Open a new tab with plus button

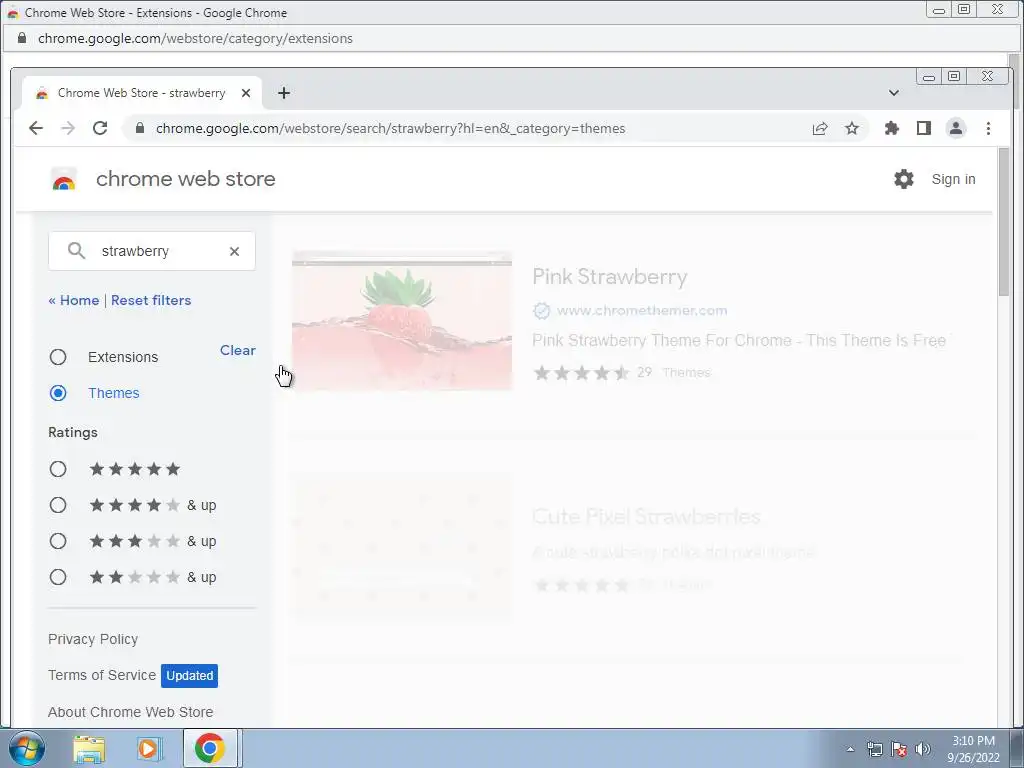click(283, 93)
